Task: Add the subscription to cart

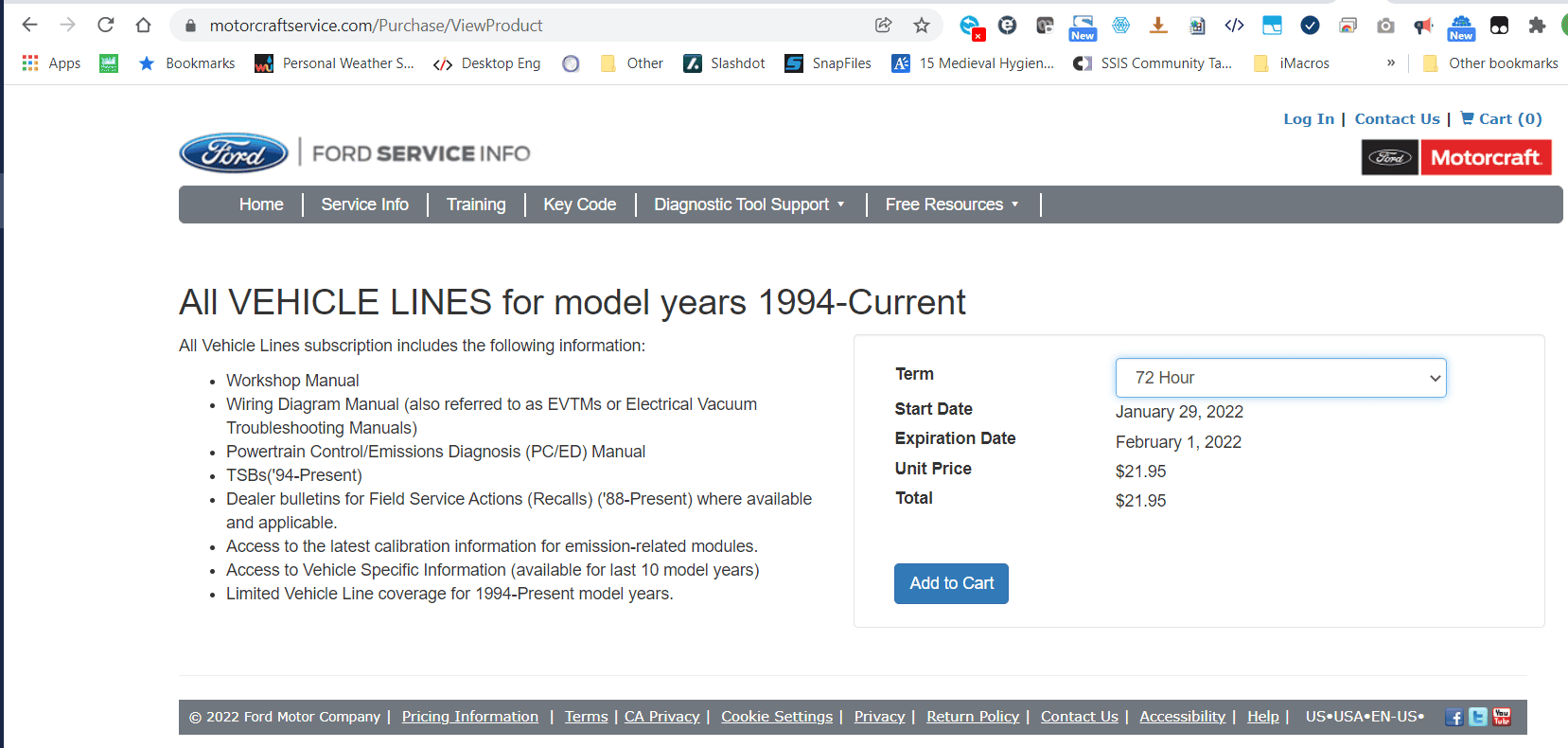Action: click(x=951, y=583)
